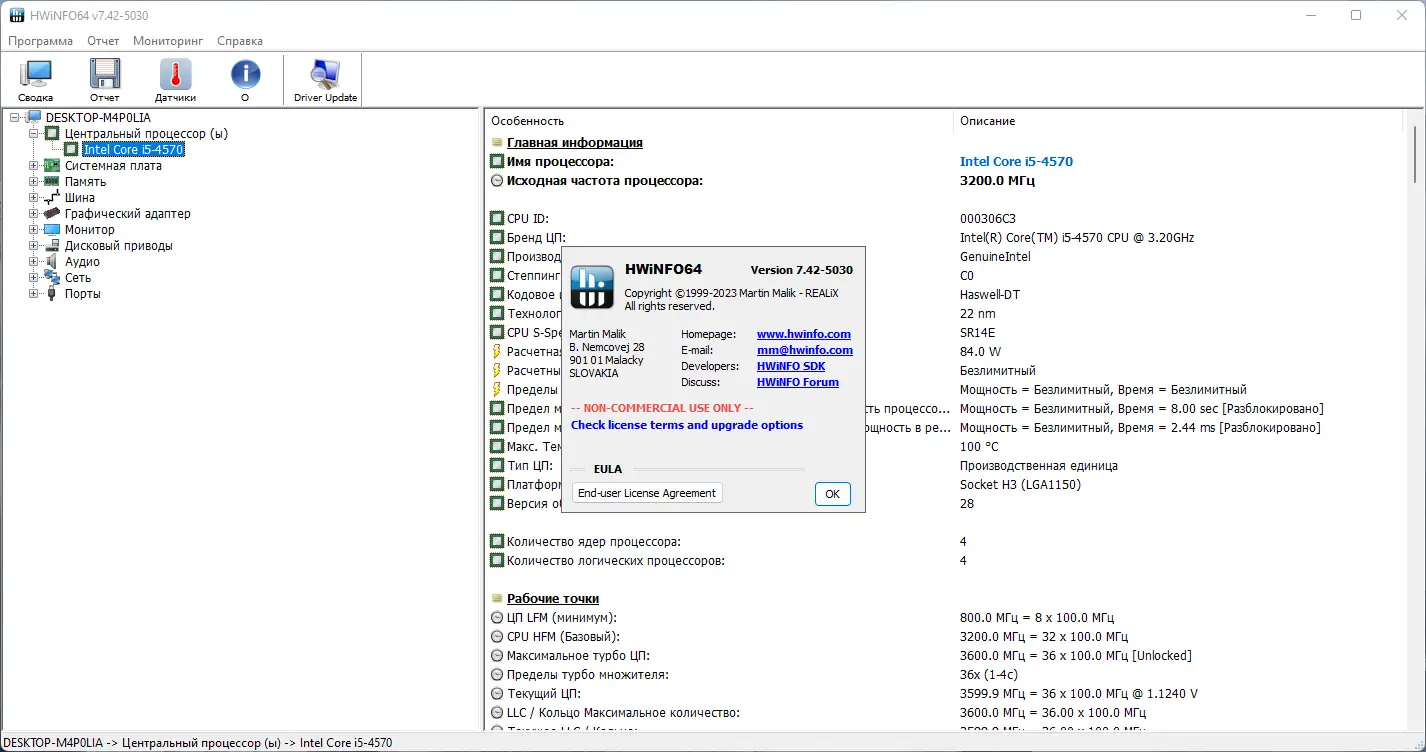1426x752 pixels.
Task: Expand the Системная плата tree node
Action: pos(33,166)
